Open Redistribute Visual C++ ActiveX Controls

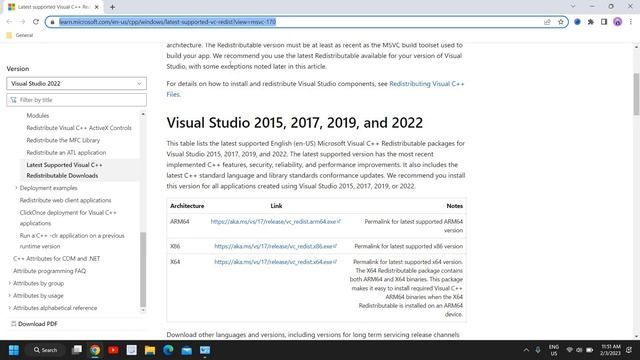(x=79, y=128)
